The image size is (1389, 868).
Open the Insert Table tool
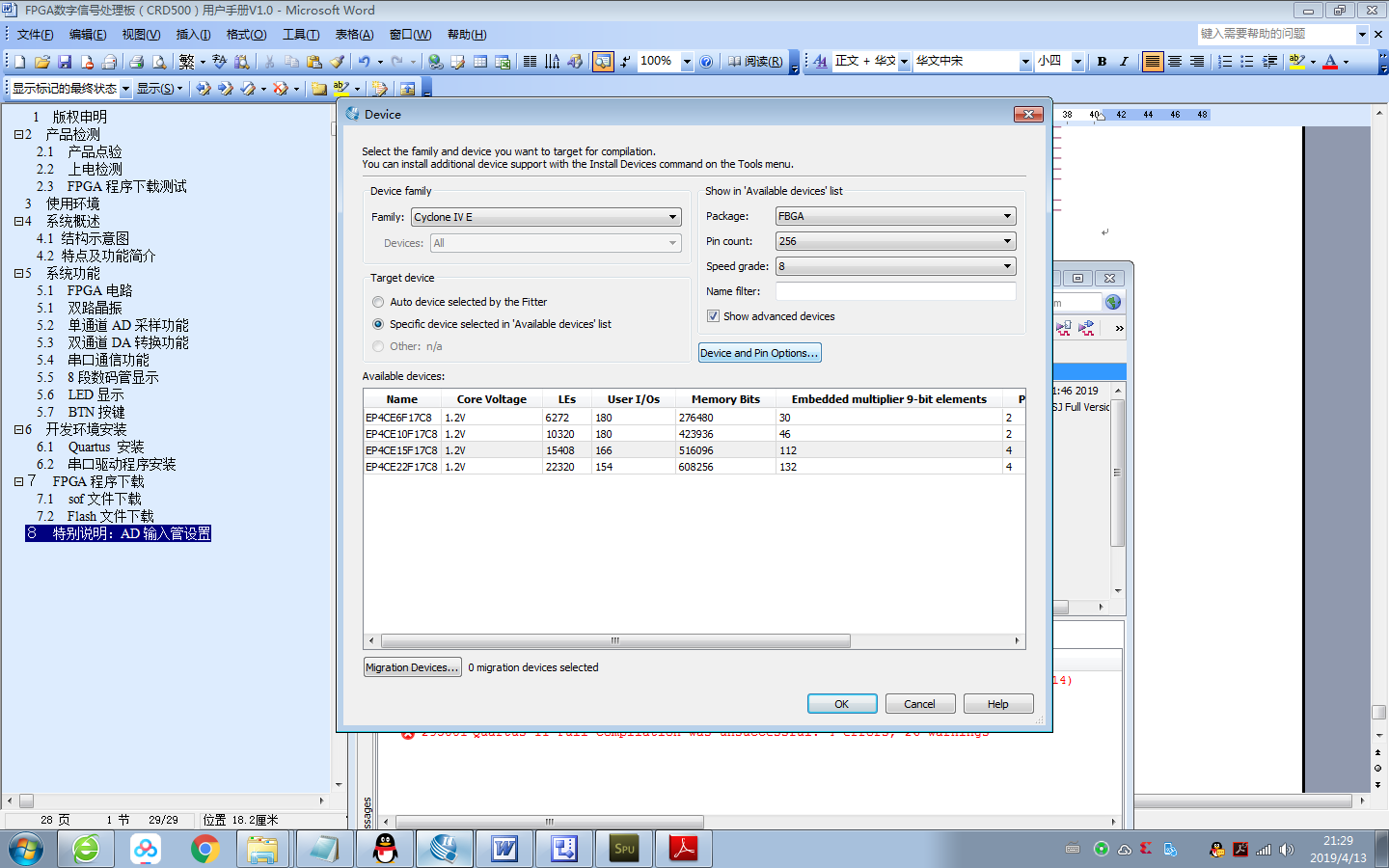[x=479, y=61]
